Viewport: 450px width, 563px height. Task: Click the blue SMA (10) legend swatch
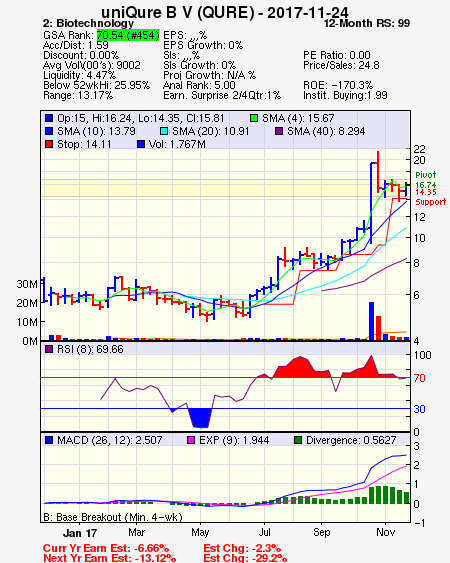click(49, 131)
